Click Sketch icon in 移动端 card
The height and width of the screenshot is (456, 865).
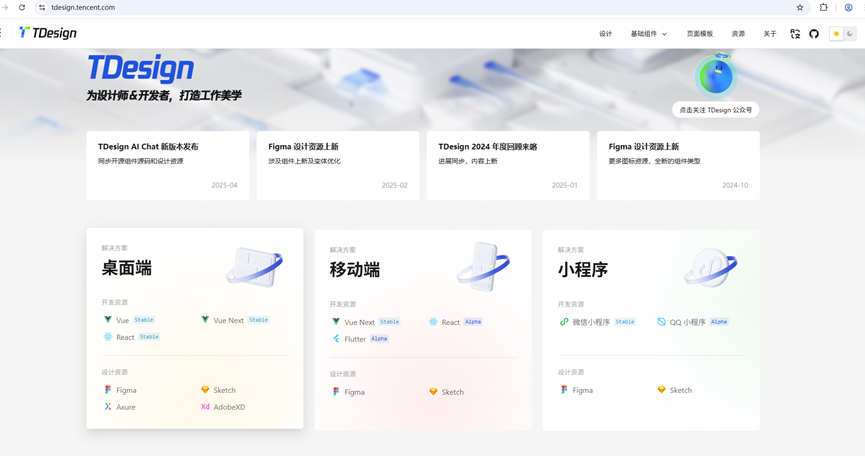click(x=433, y=391)
